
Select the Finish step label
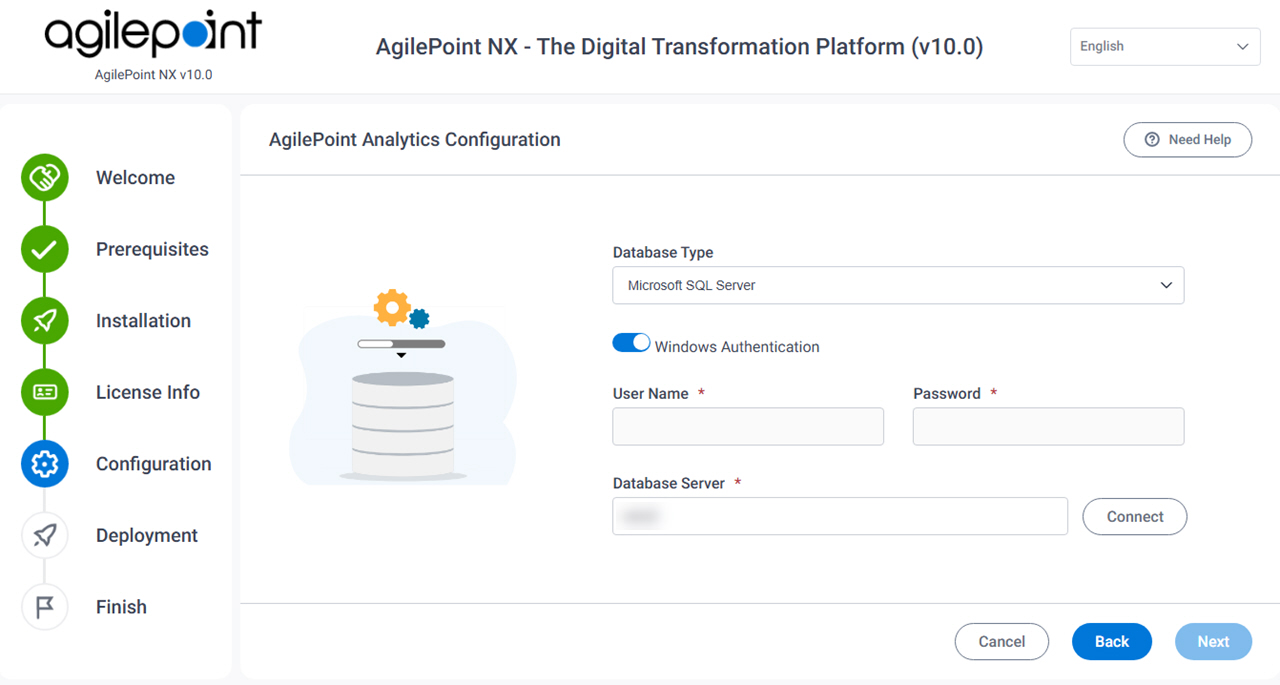point(121,607)
